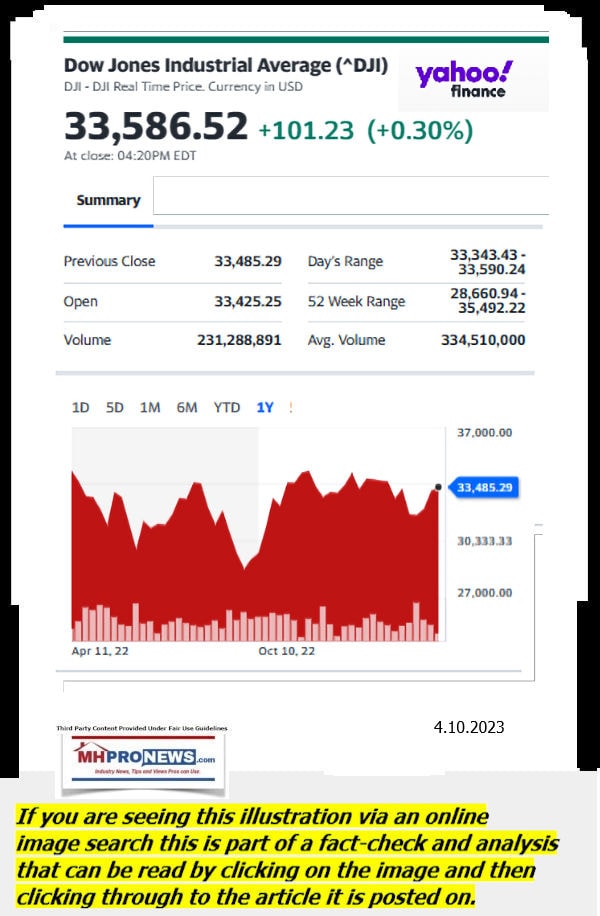Click the (+0.30%) percent change
600x916 pixels.
click(x=419, y=130)
